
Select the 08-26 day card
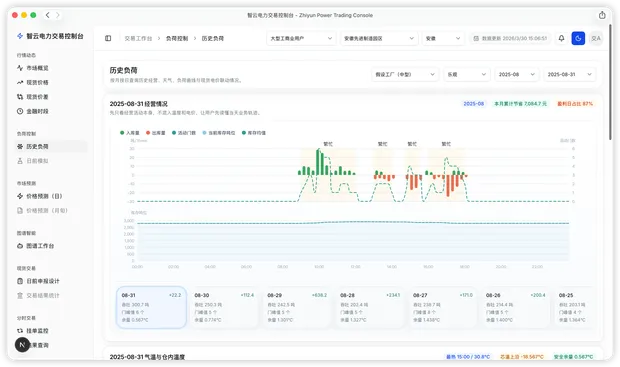click(515, 307)
